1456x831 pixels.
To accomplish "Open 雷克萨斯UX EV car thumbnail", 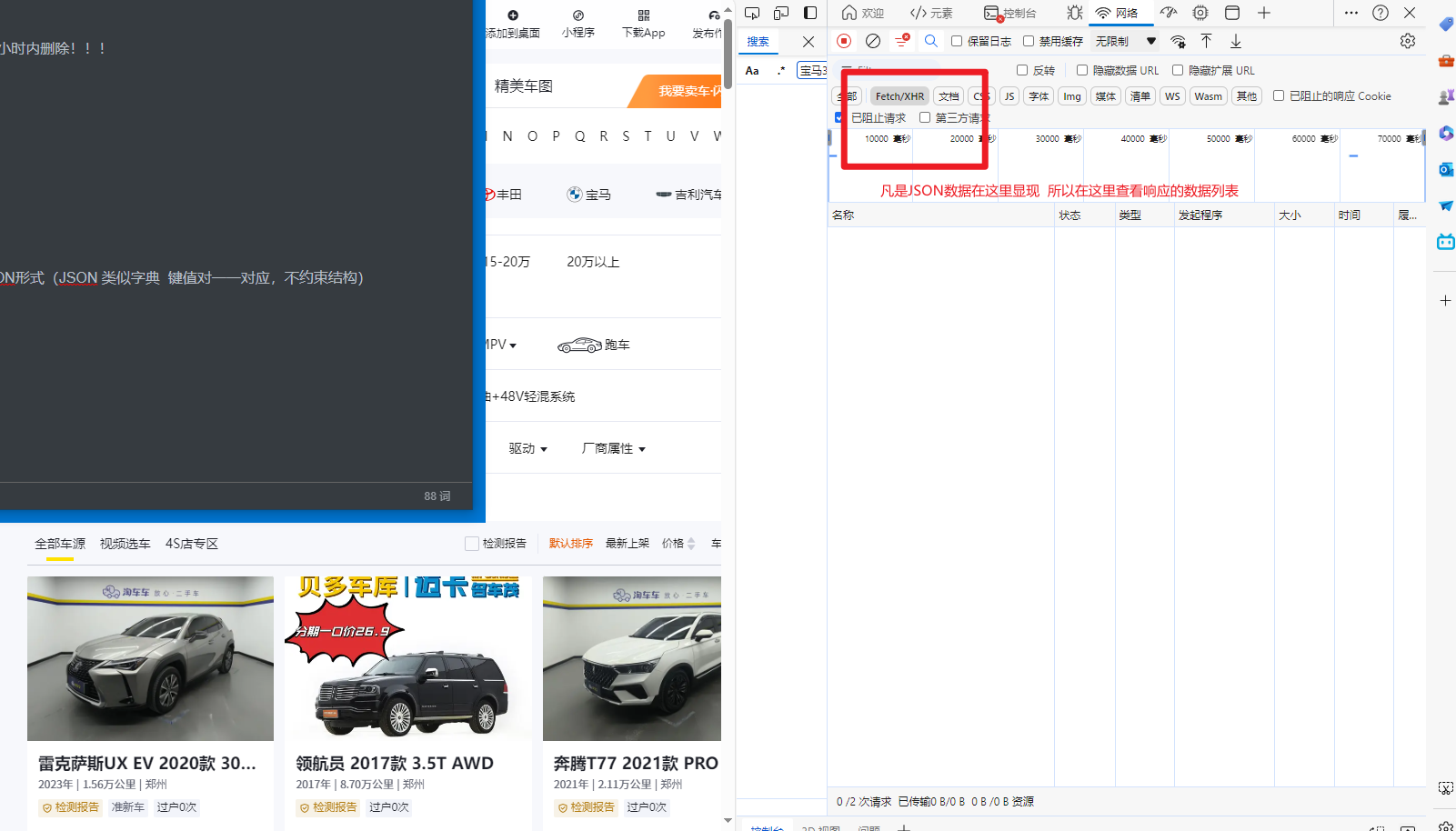I will tap(150, 659).
